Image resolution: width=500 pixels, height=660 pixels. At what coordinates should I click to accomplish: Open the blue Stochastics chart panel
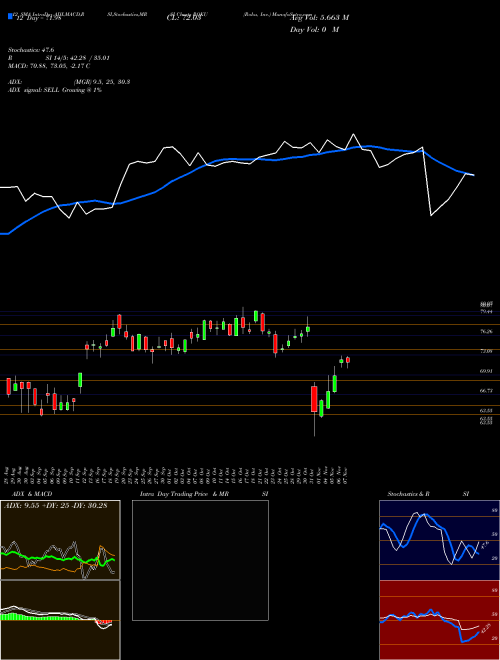[439, 540]
